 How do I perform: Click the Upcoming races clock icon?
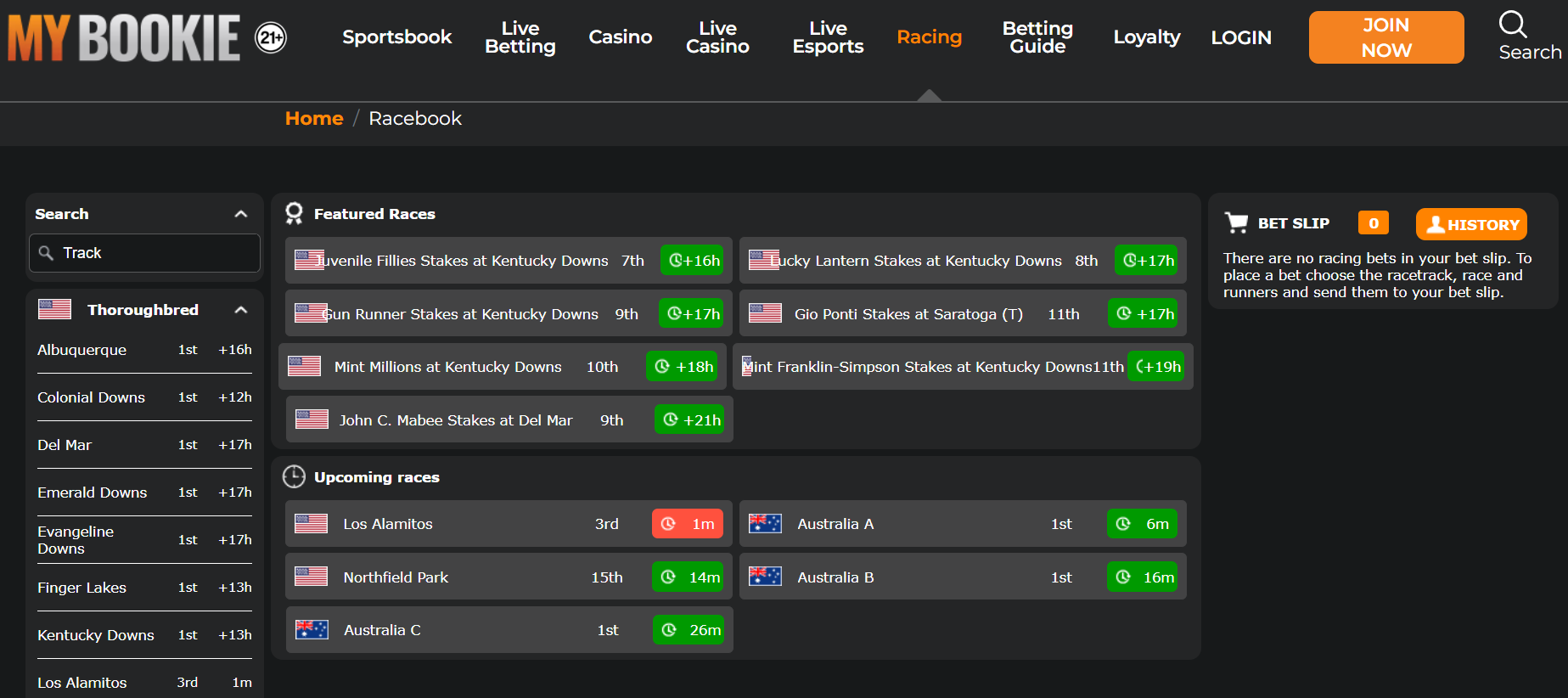click(294, 476)
